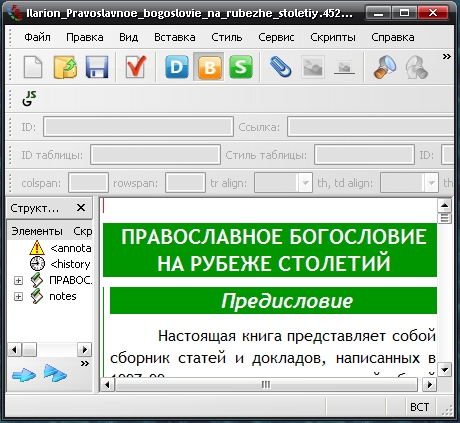Click the New document icon

point(33,67)
